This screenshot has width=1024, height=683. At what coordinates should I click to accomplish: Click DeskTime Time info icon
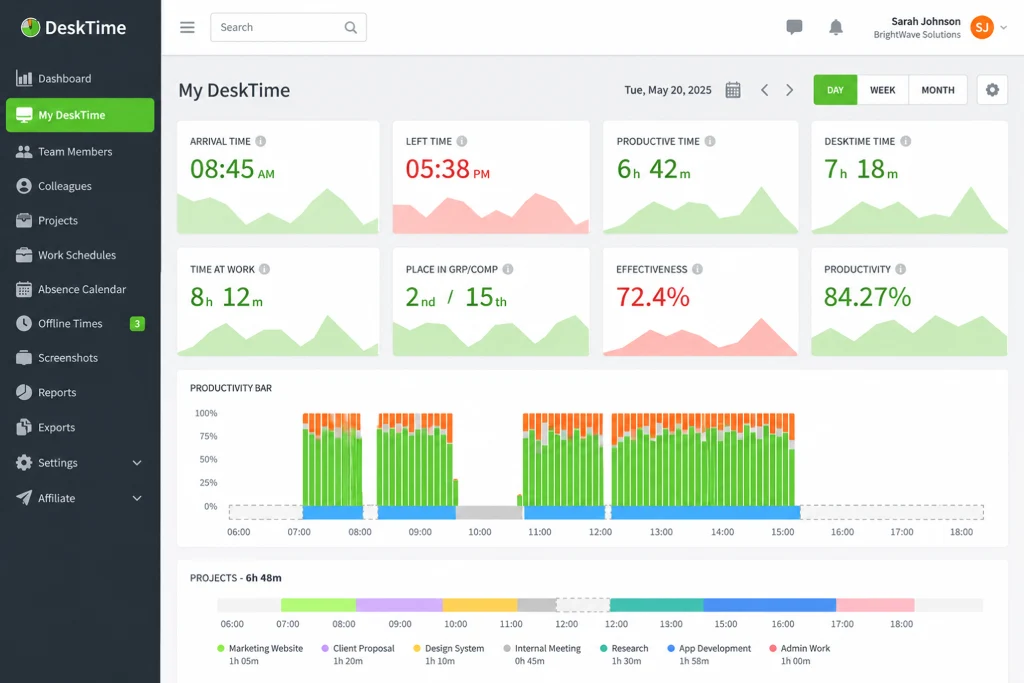tap(906, 141)
